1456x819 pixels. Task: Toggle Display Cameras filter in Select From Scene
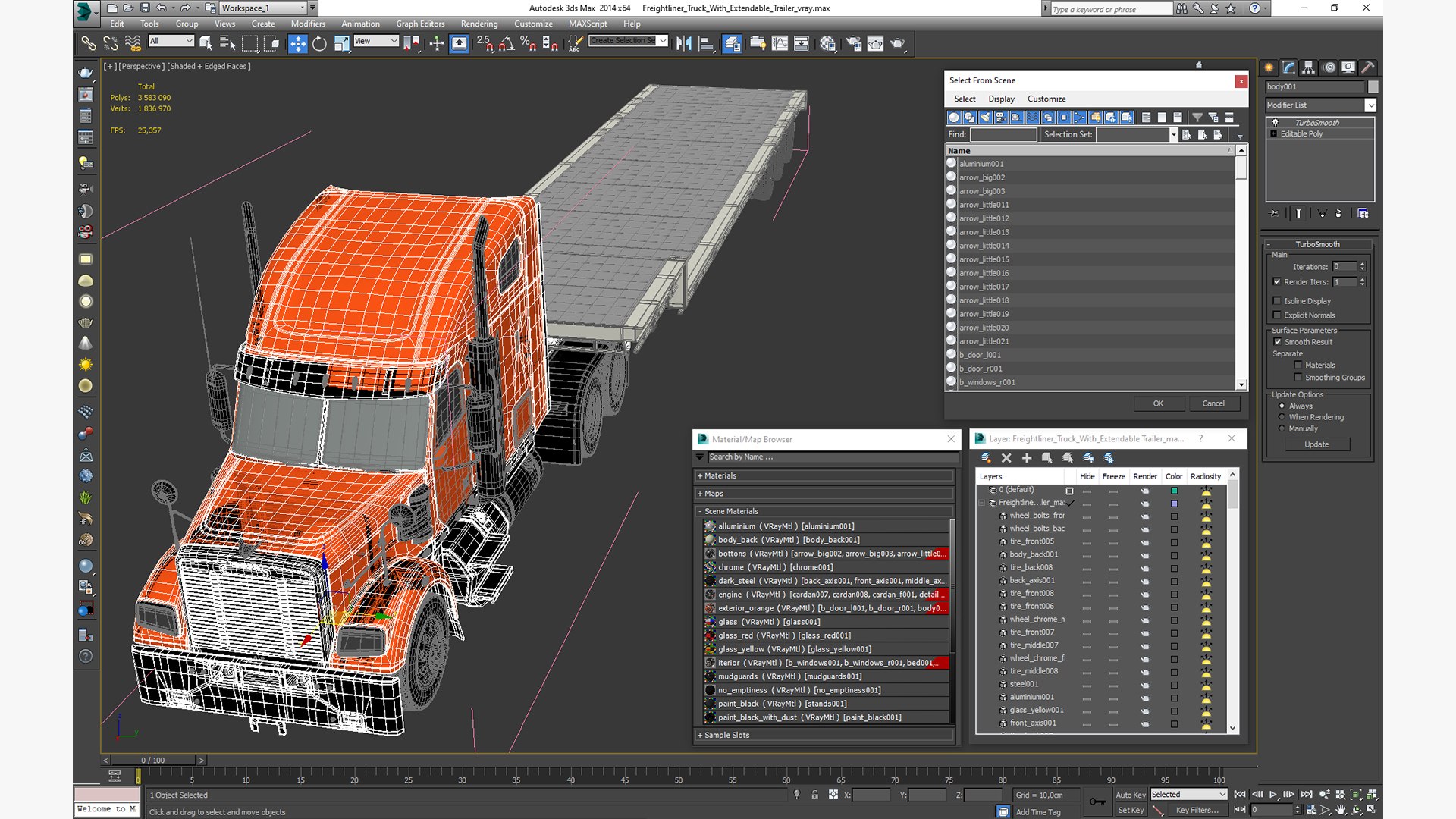pyautogui.click(x=1001, y=118)
